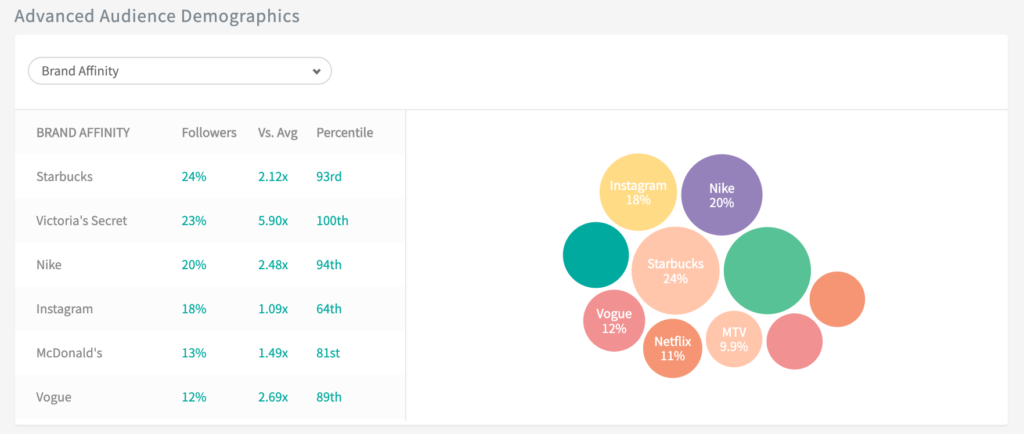Click the 81st percentile value
The image size is (1024, 434).
(328, 353)
